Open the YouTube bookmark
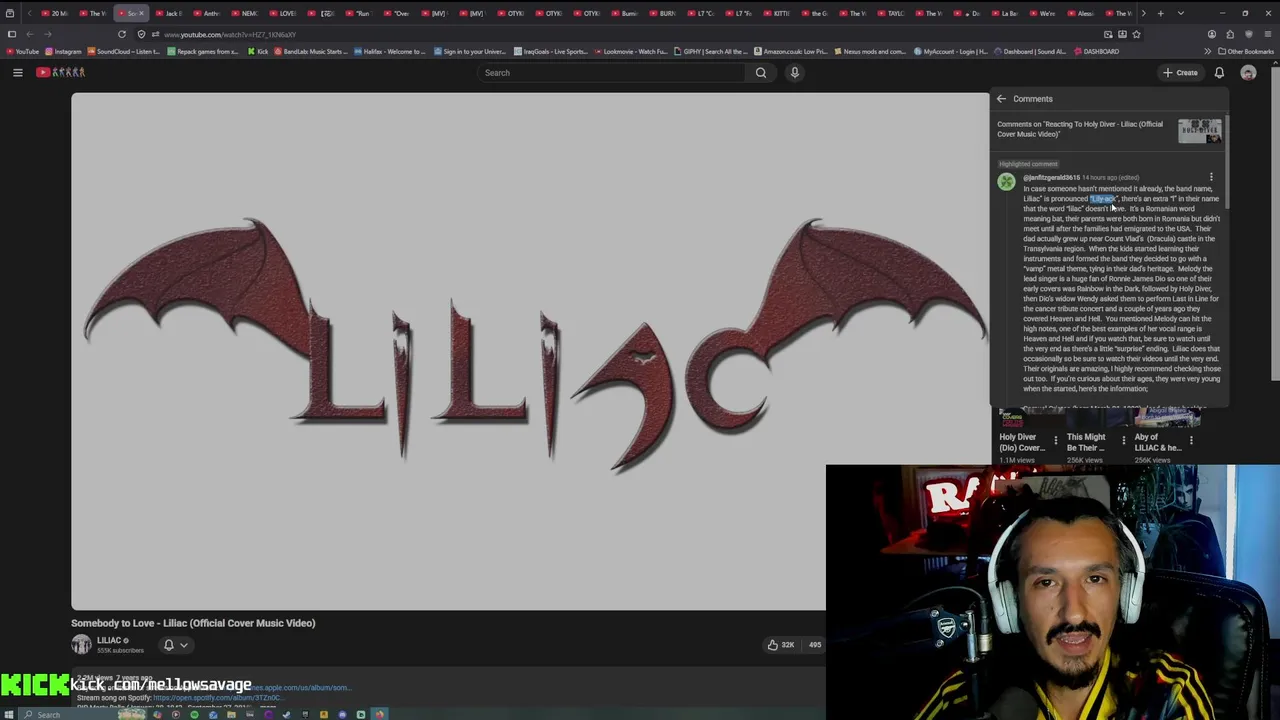Screen dimensions: 1280x720 [22, 51]
